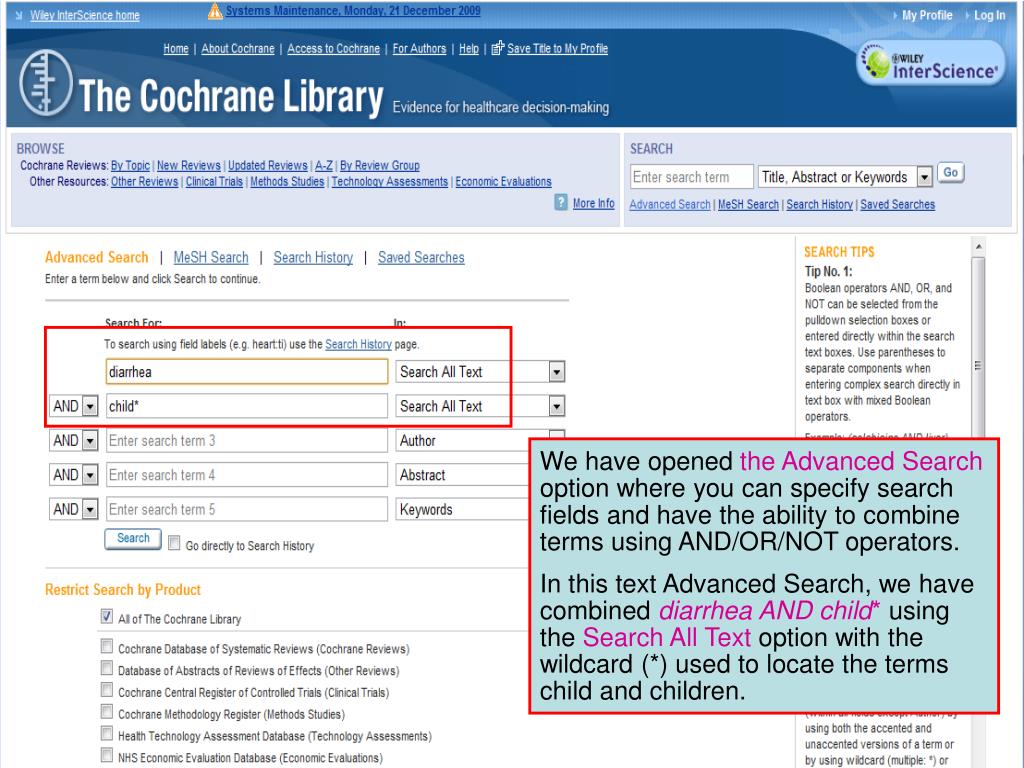This screenshot has height=768, width=1024.
Task: Open the Systems Maintenance notice link
Action: [x=353, y=11]
